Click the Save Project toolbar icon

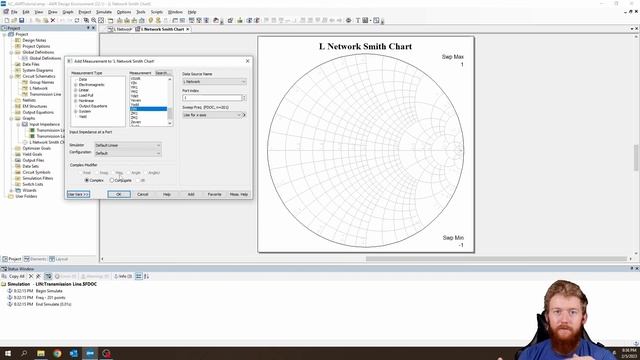pos(22,20)
